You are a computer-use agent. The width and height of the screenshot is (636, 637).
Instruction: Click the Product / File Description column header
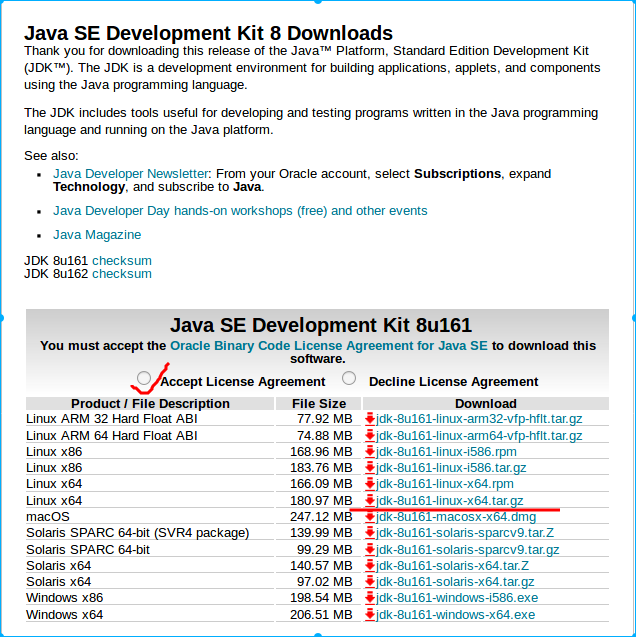click(x=150, y=403)
